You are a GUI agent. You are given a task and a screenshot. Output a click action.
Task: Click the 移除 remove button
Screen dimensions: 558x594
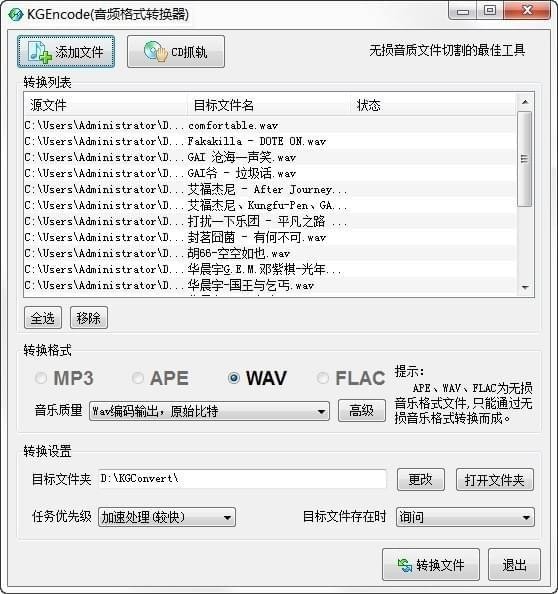click(89, 318)
